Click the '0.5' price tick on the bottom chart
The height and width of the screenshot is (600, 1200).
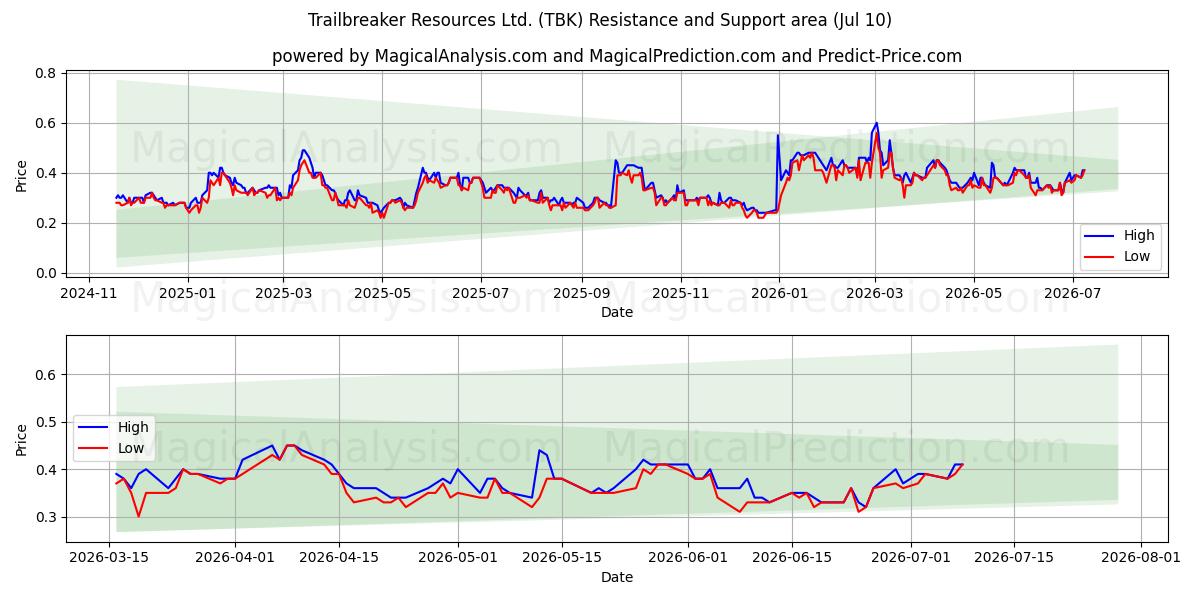46,422
